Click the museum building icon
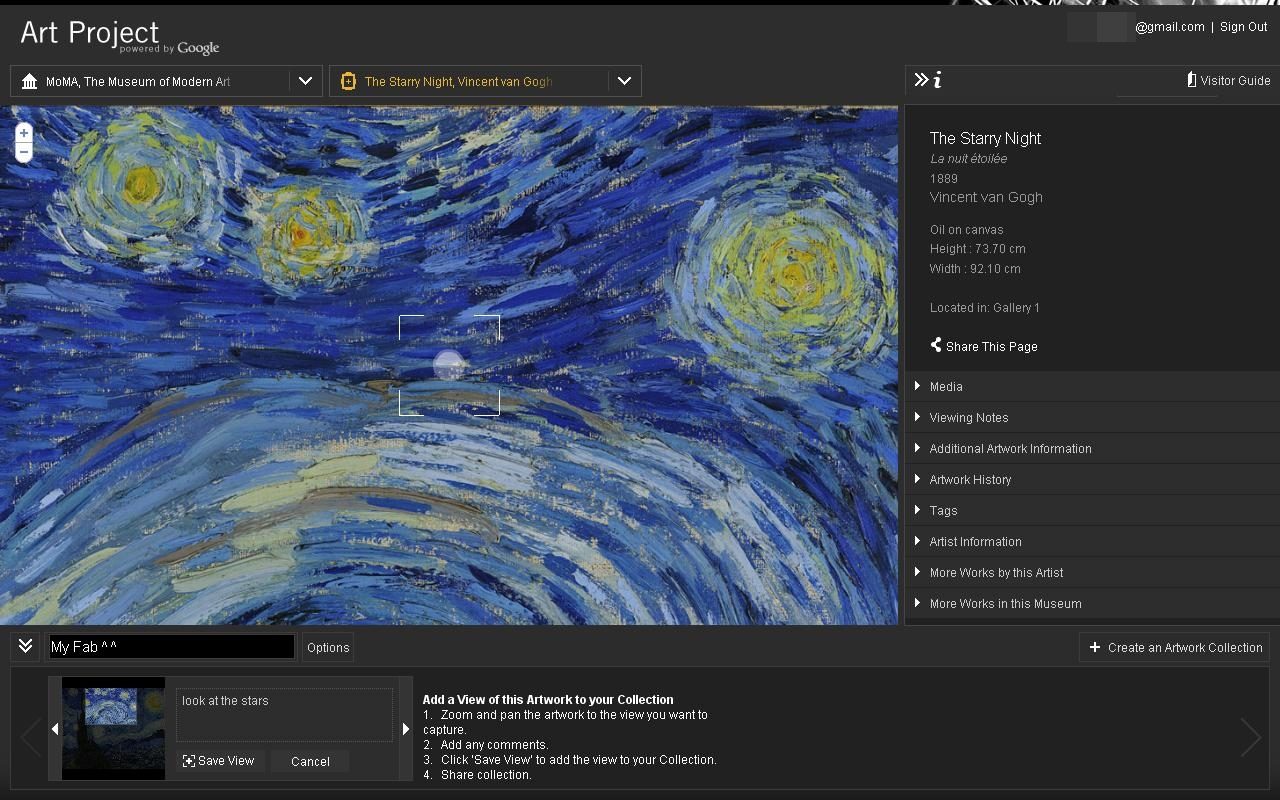This screenshot has width=1280, height=800. pos(29,81)
